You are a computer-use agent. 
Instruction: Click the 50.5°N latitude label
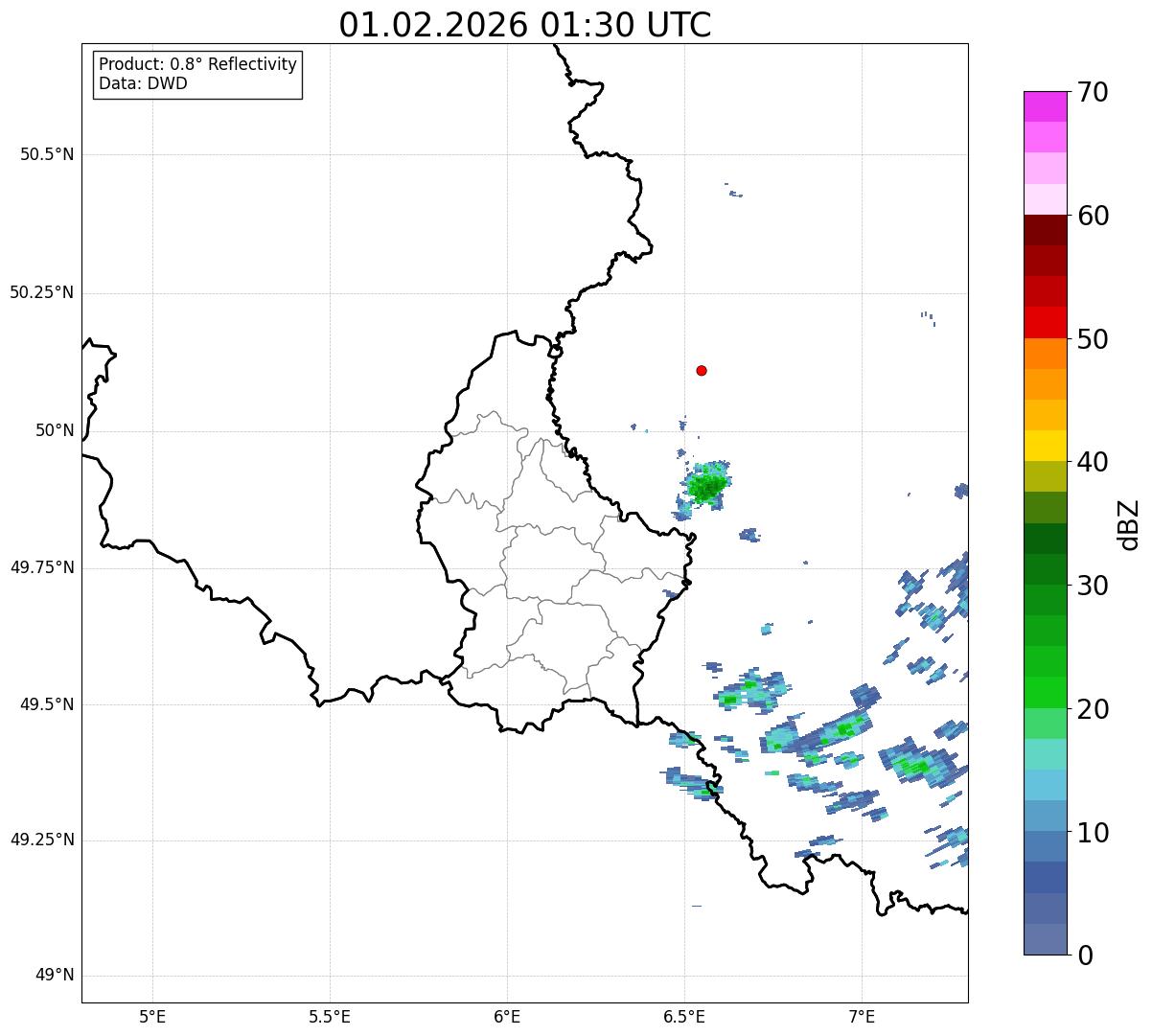47,154
